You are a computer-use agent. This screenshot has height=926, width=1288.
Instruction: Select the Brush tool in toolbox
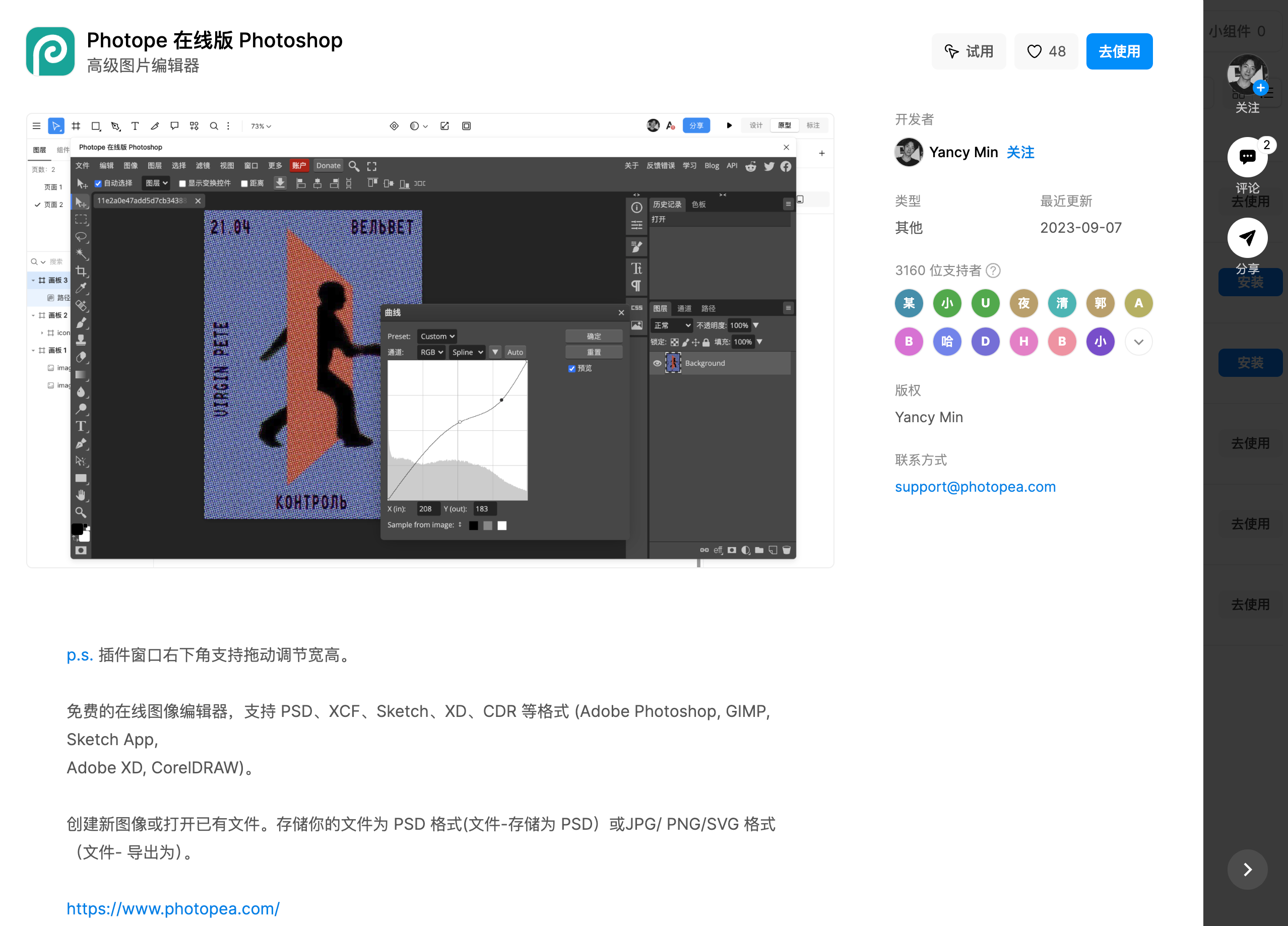81,322
